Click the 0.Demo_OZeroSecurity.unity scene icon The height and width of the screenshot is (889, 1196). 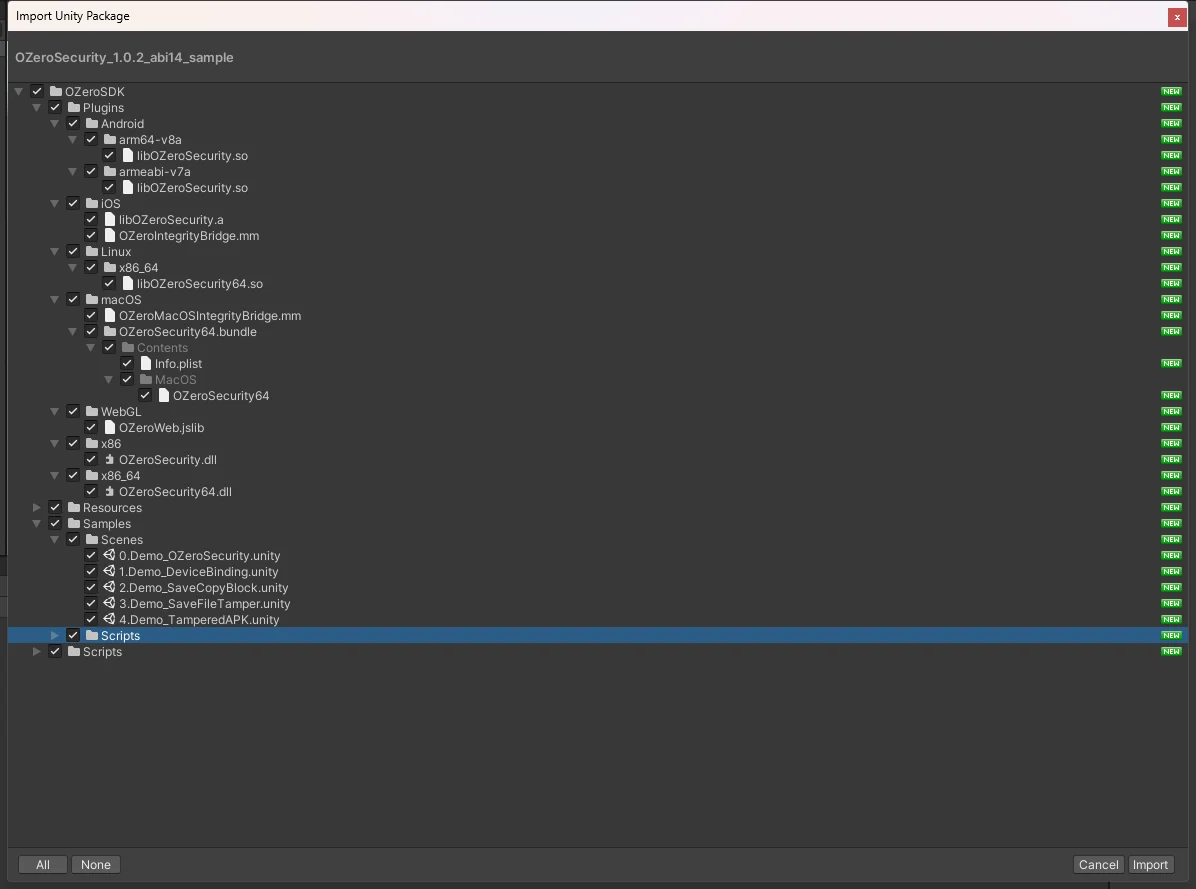tap(110, 556)
